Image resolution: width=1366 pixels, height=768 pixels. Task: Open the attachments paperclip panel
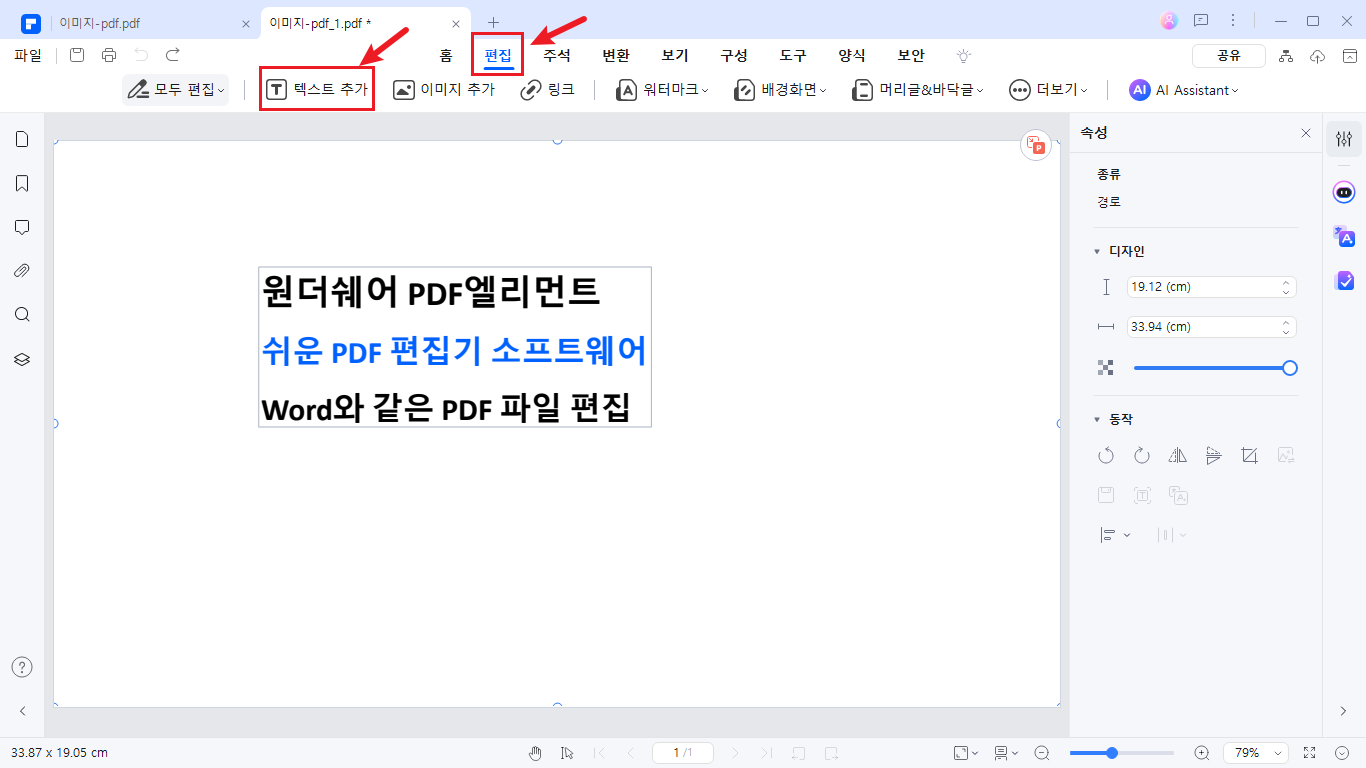[22, 271]
